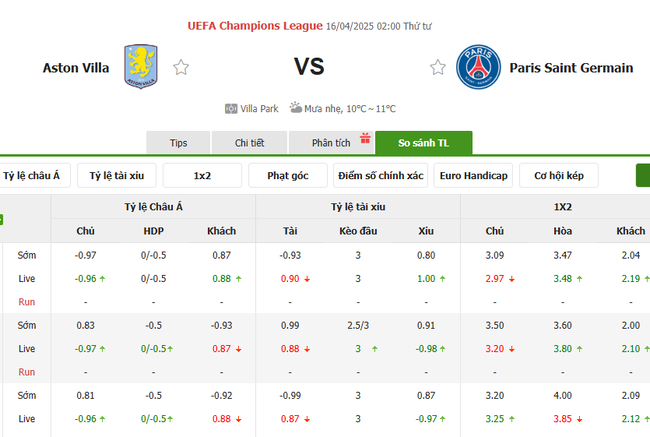Click the Villa Park stadium icon
Screen dimensions: 650x437
(x=231, y=108)
